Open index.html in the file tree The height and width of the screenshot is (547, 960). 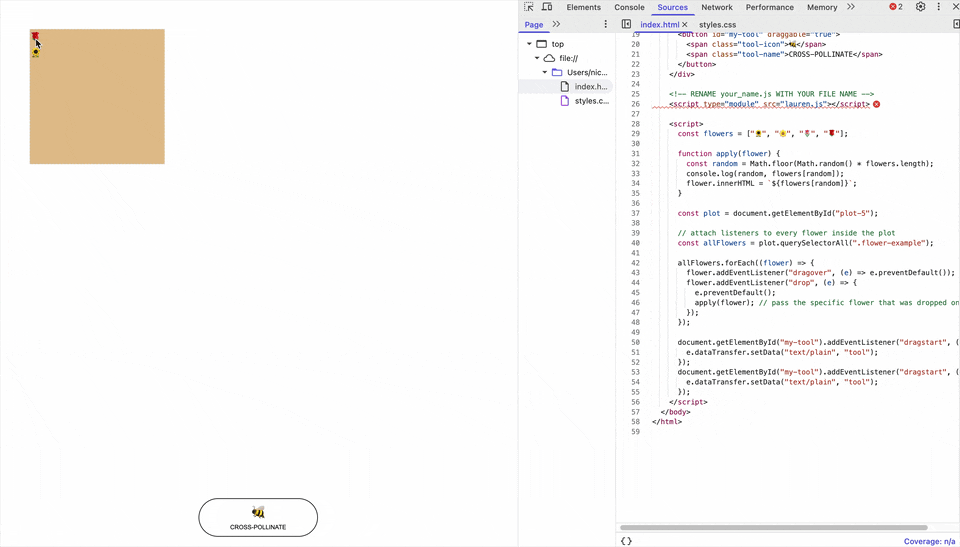(591, 86)
